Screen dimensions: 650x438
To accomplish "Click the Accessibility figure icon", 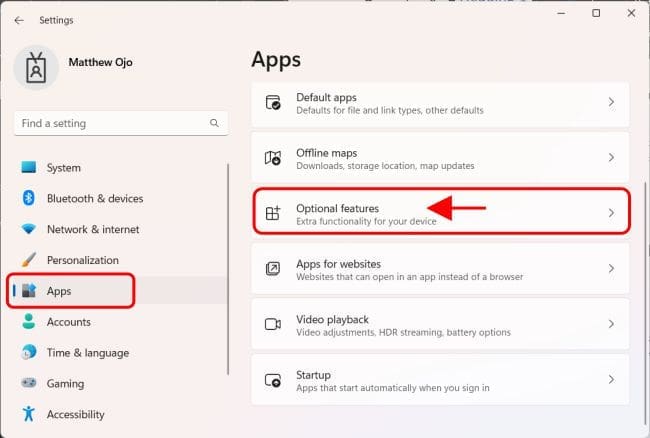I will [x=29, y=414].
